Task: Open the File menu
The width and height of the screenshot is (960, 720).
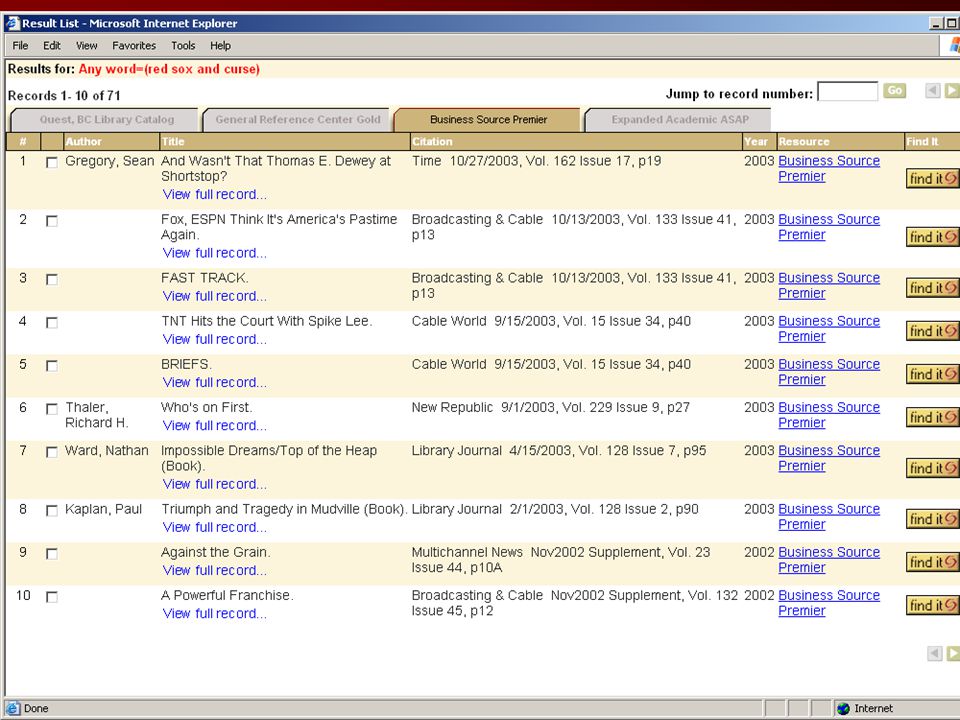Action: tap(20, 45)
